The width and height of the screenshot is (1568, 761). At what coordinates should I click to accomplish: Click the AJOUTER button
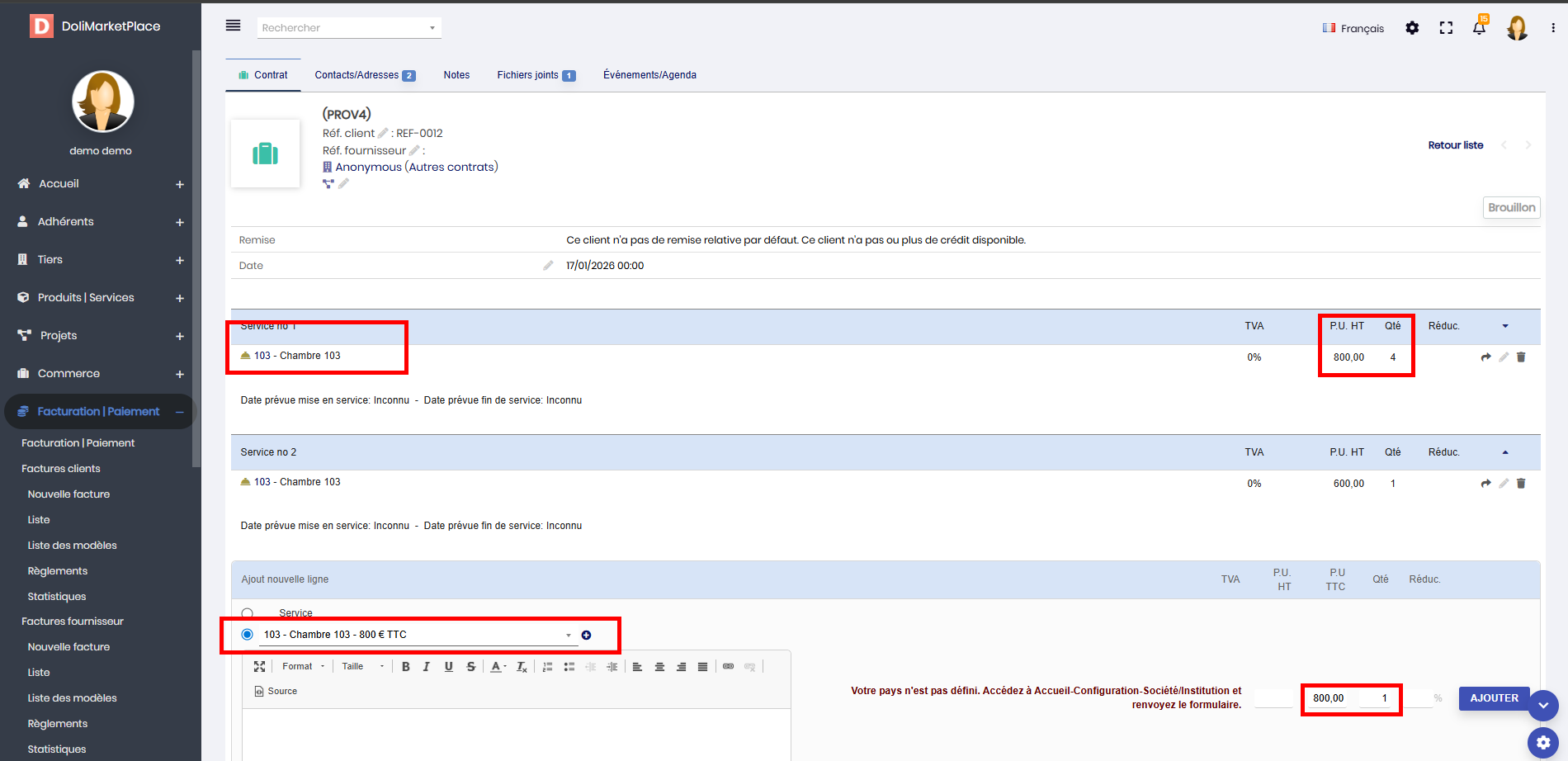coord(1494,698)
